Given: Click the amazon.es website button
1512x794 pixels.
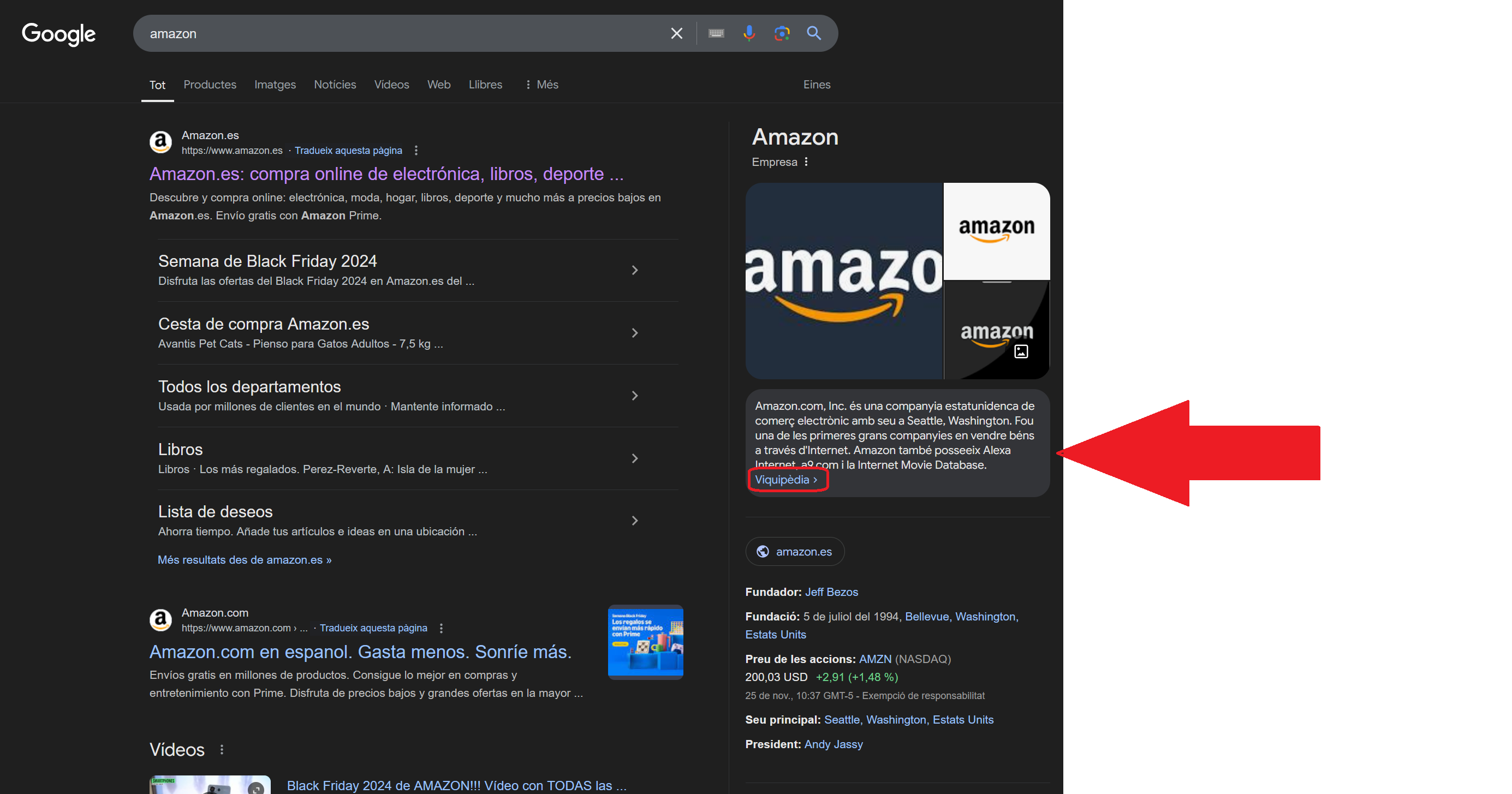Looking at the screenshot, I should click(795, 552).
